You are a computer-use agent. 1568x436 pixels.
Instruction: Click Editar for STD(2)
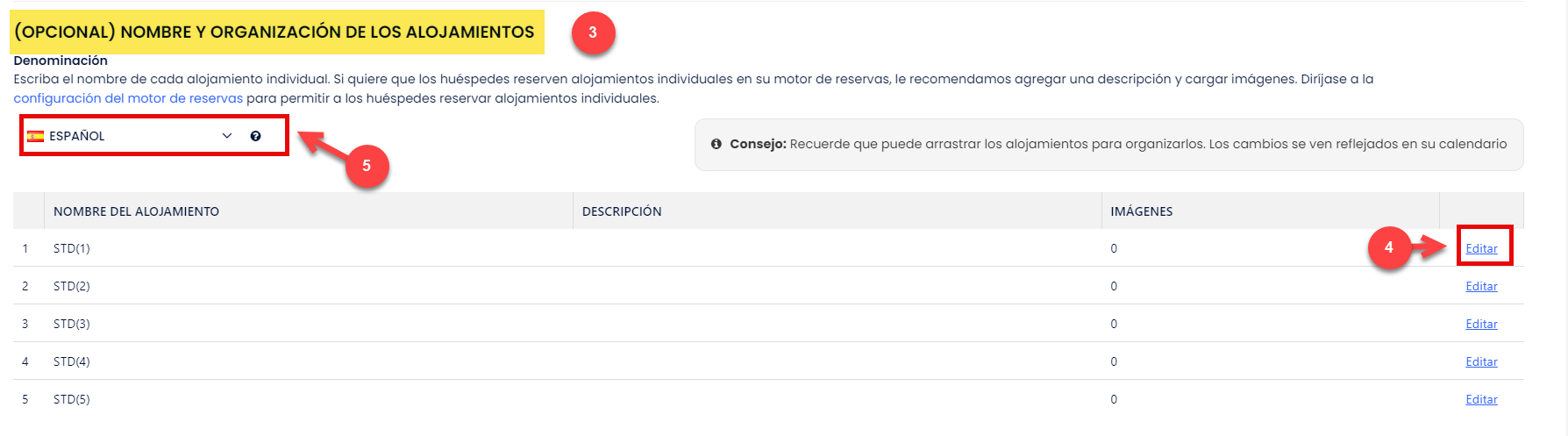pyautogui.click(x=1481, y=286)
